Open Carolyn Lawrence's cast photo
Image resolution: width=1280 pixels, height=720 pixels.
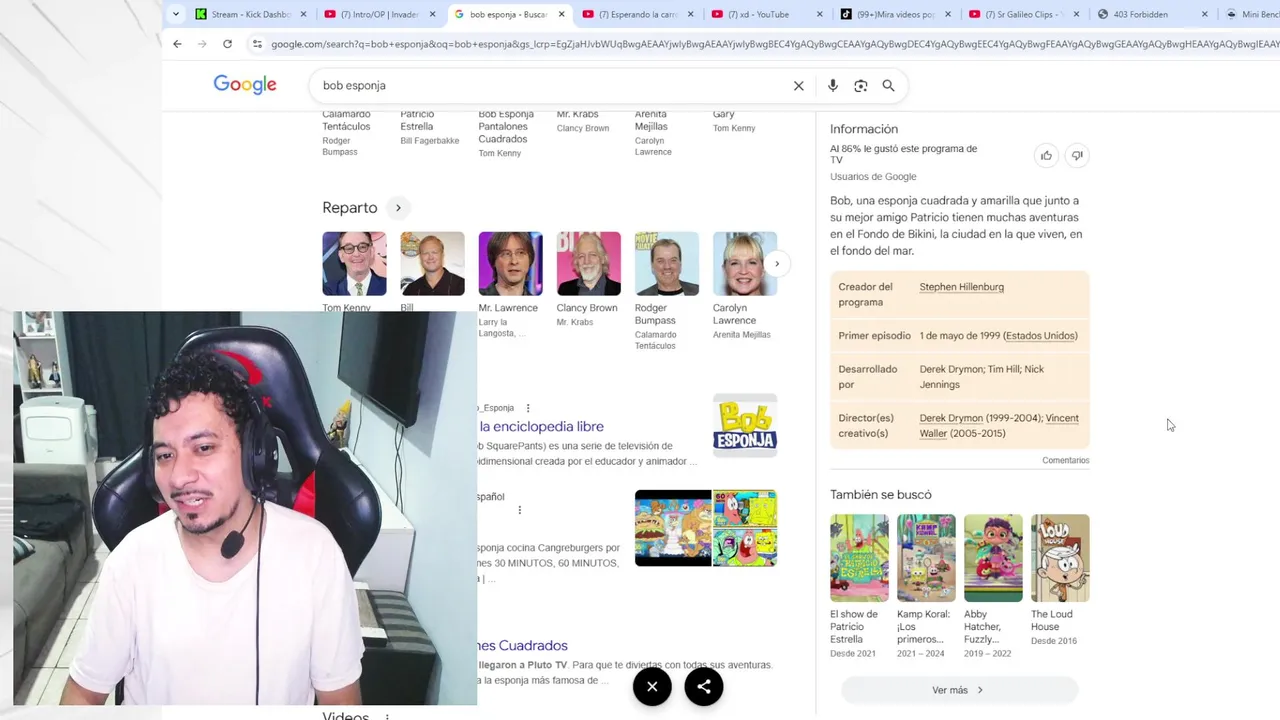(744, 264)
